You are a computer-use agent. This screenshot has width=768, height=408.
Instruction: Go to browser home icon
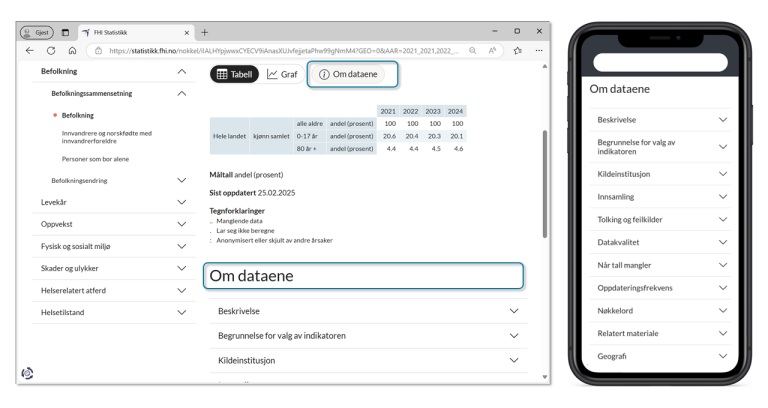click(72, 50)
